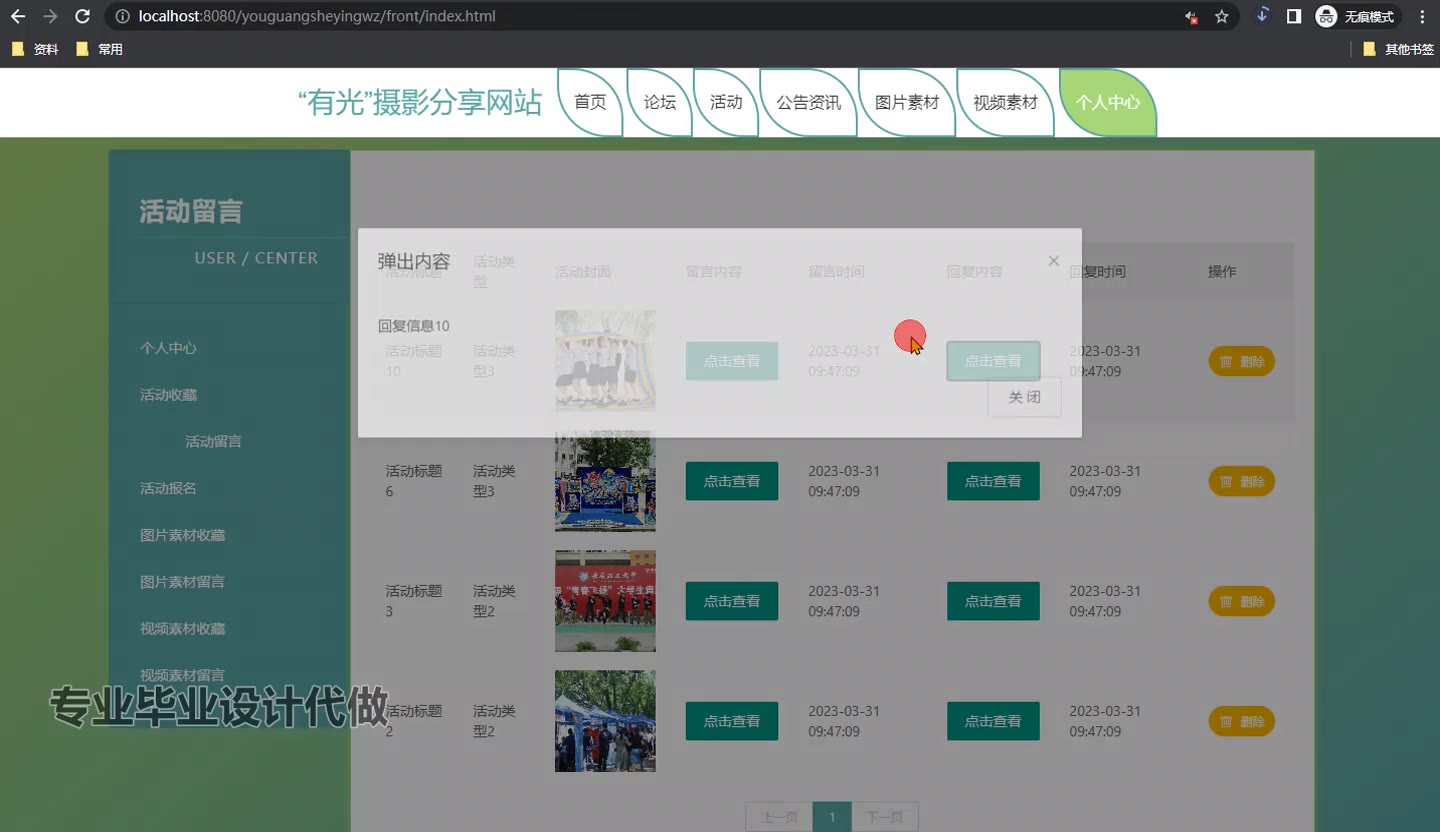The width and height of the screenshot is (1440, 832).
Task: Click the 关闭 button in the popup
Action: pos(1024,397)
